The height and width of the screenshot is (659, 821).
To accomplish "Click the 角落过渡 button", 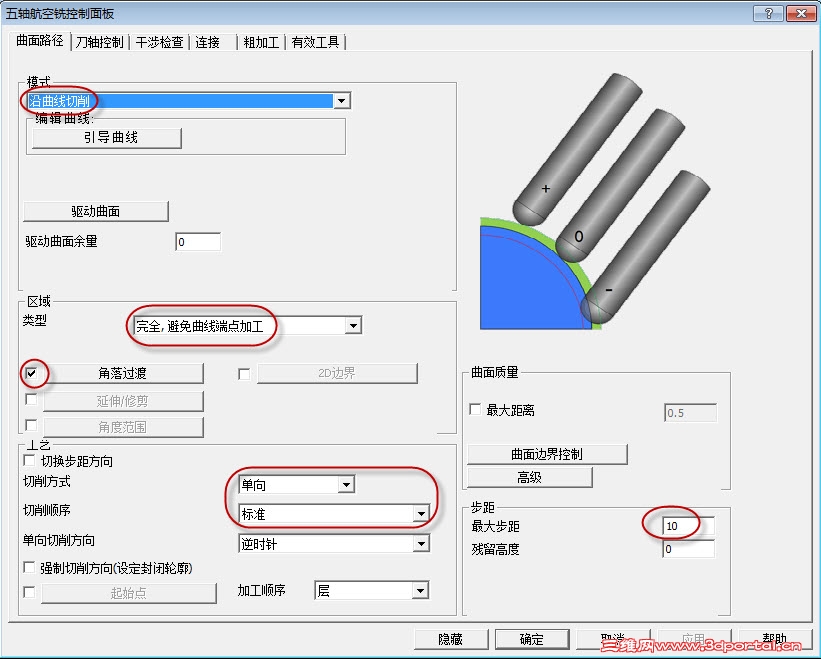I will pyautogui.click(x=123, y=373).
